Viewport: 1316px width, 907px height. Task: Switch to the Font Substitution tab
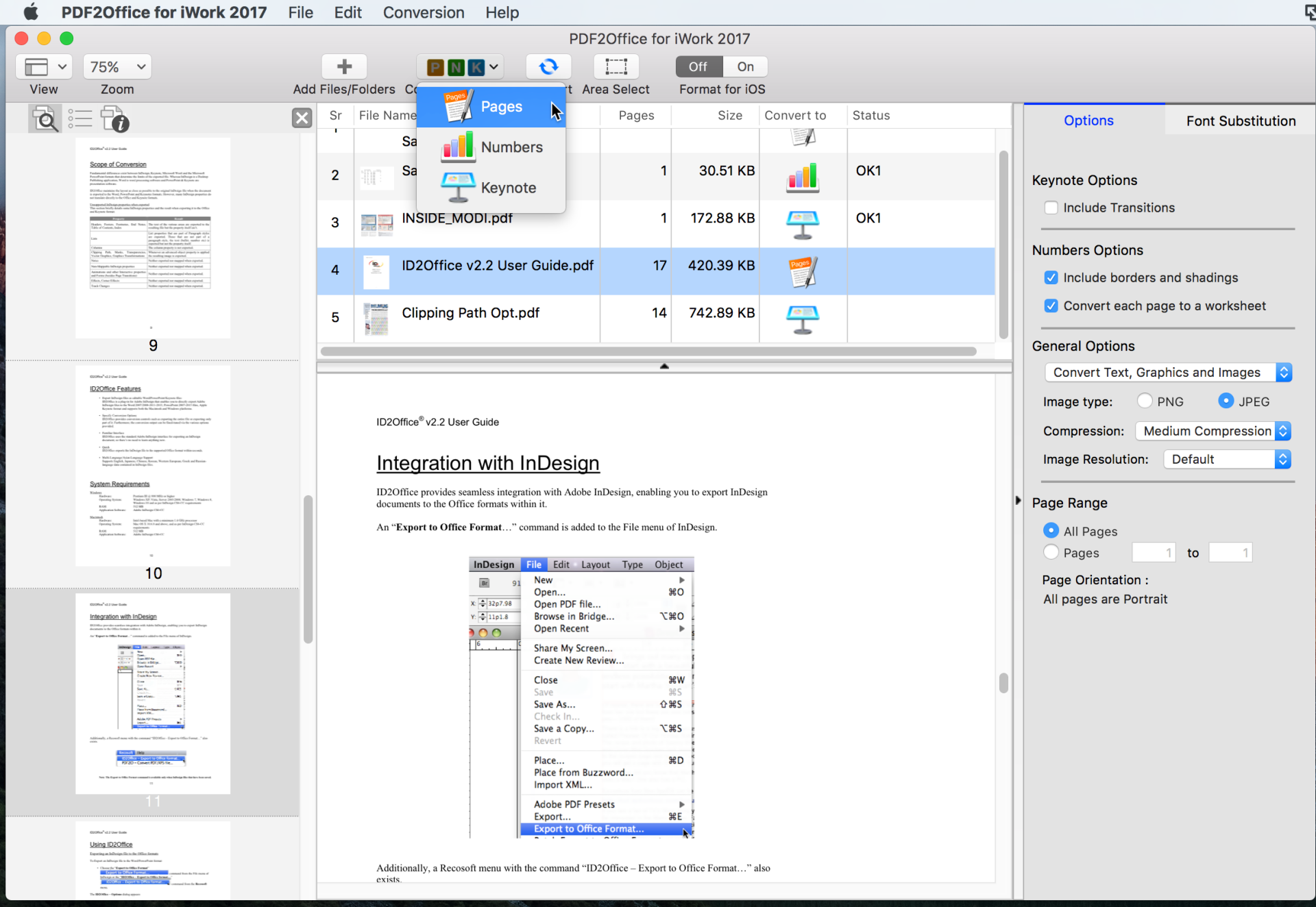click(1241, 121)
